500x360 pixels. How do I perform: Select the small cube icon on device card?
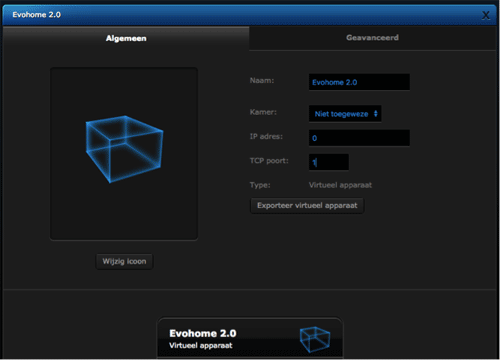point(315,339)
